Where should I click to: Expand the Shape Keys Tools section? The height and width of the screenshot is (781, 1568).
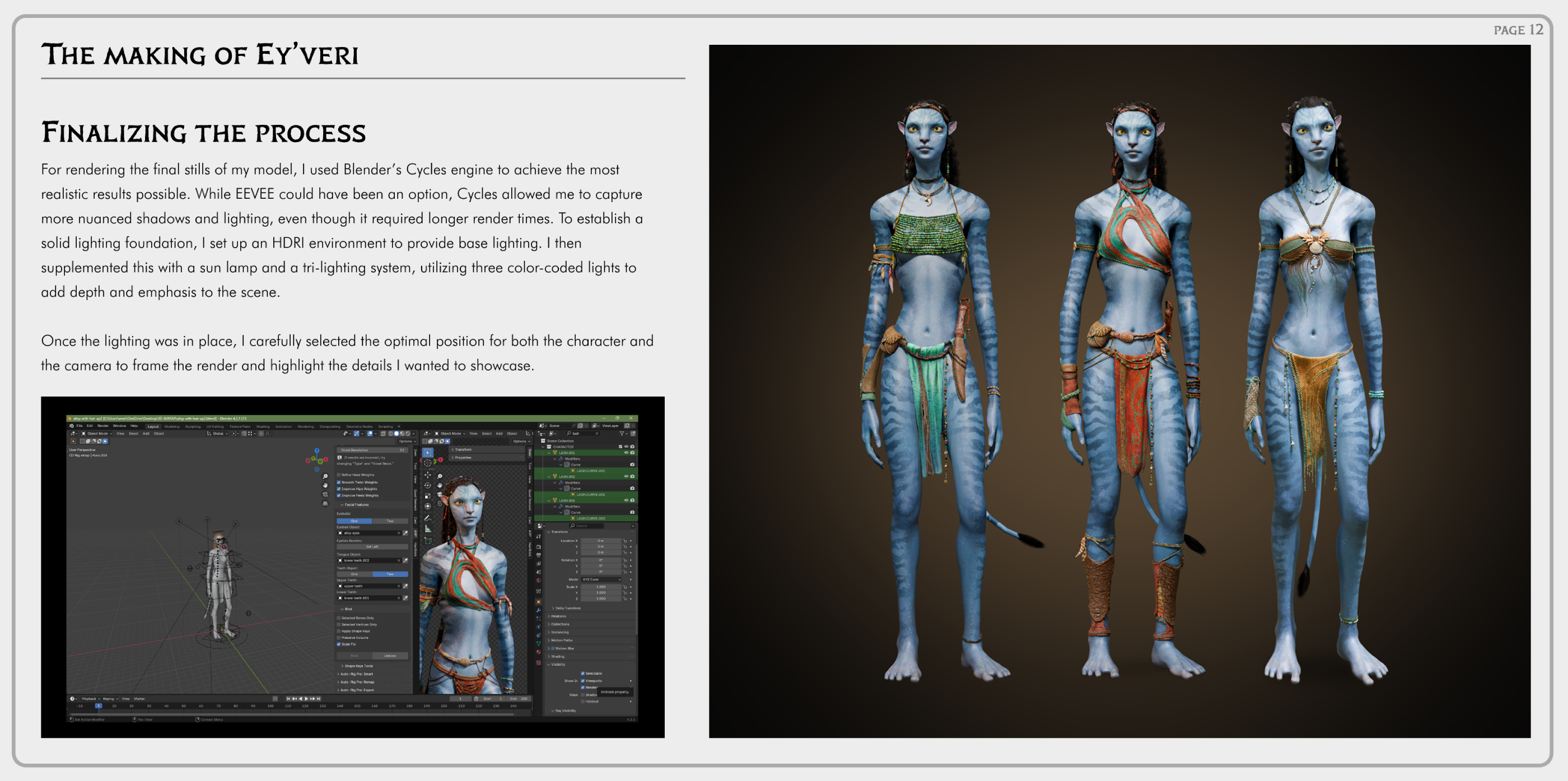click(358, 667)
